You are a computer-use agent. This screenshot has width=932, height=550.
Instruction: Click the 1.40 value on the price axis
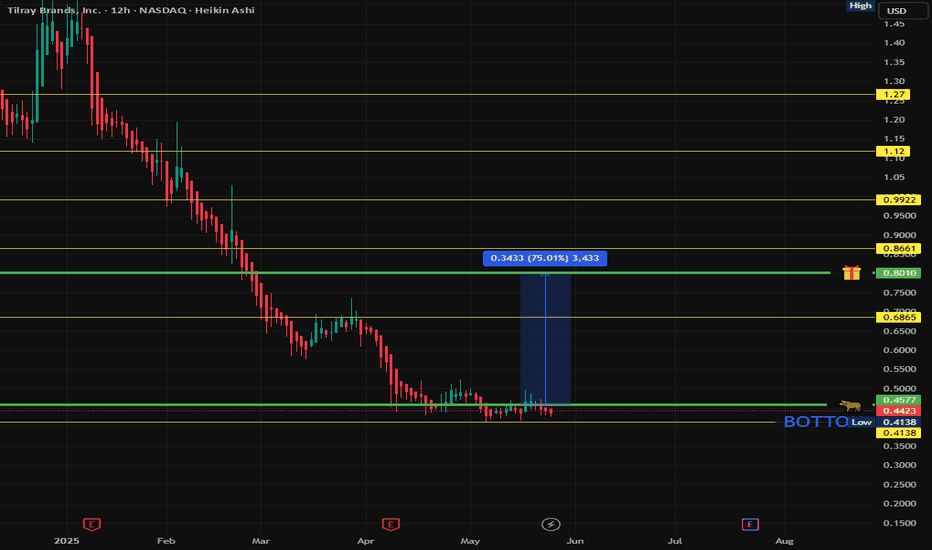(894, 43)
